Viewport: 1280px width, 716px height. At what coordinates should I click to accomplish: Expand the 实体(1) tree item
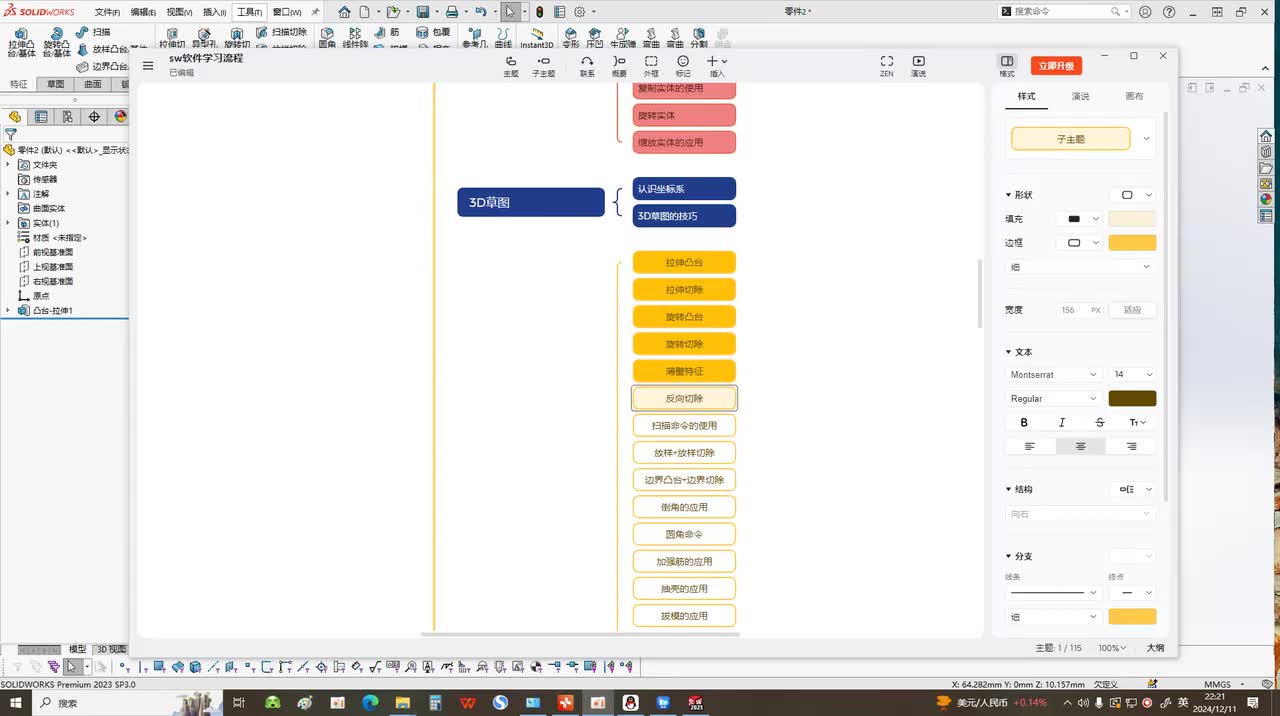click(9, 223)
